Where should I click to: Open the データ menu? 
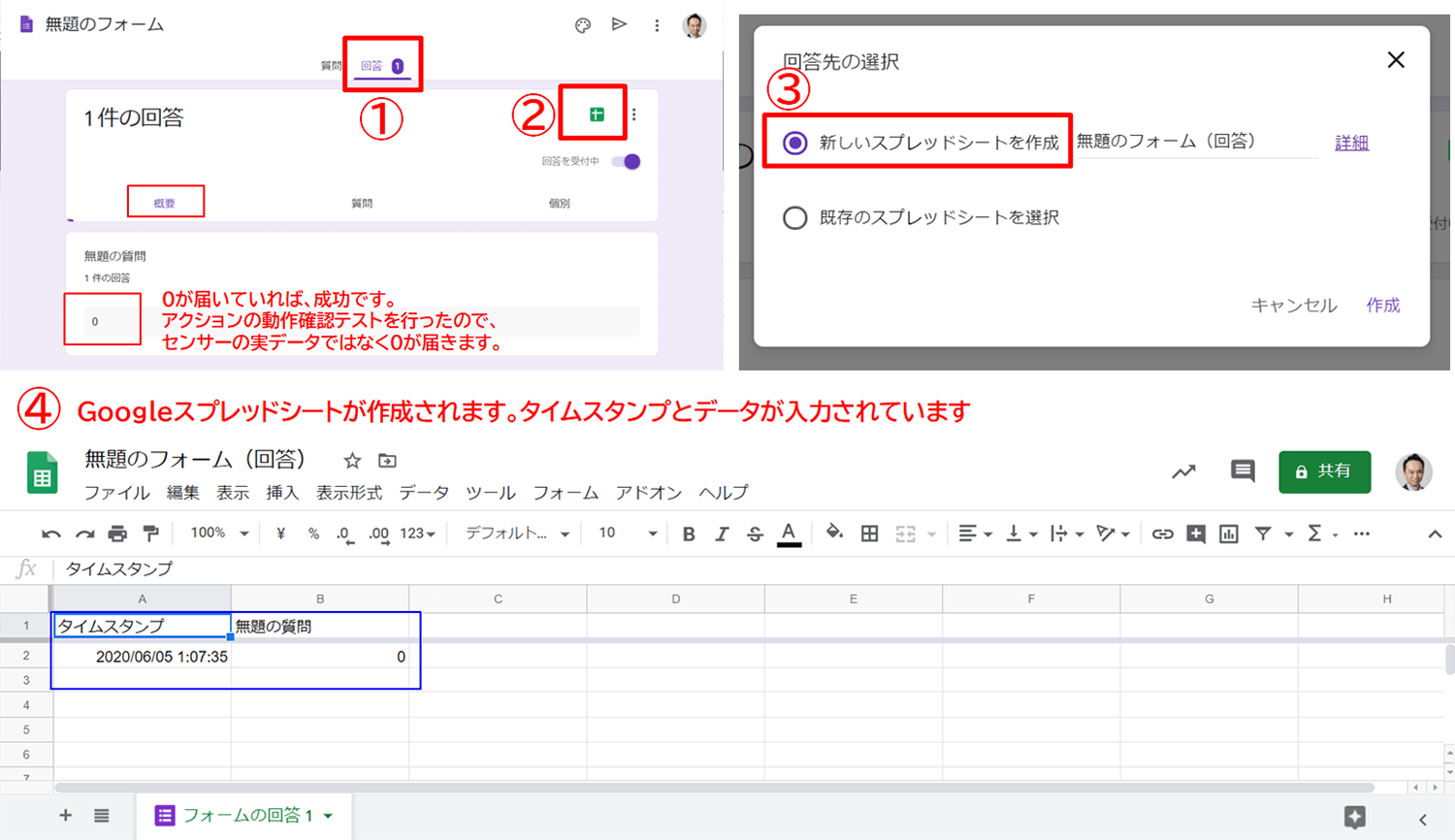(x=424, y=493)
